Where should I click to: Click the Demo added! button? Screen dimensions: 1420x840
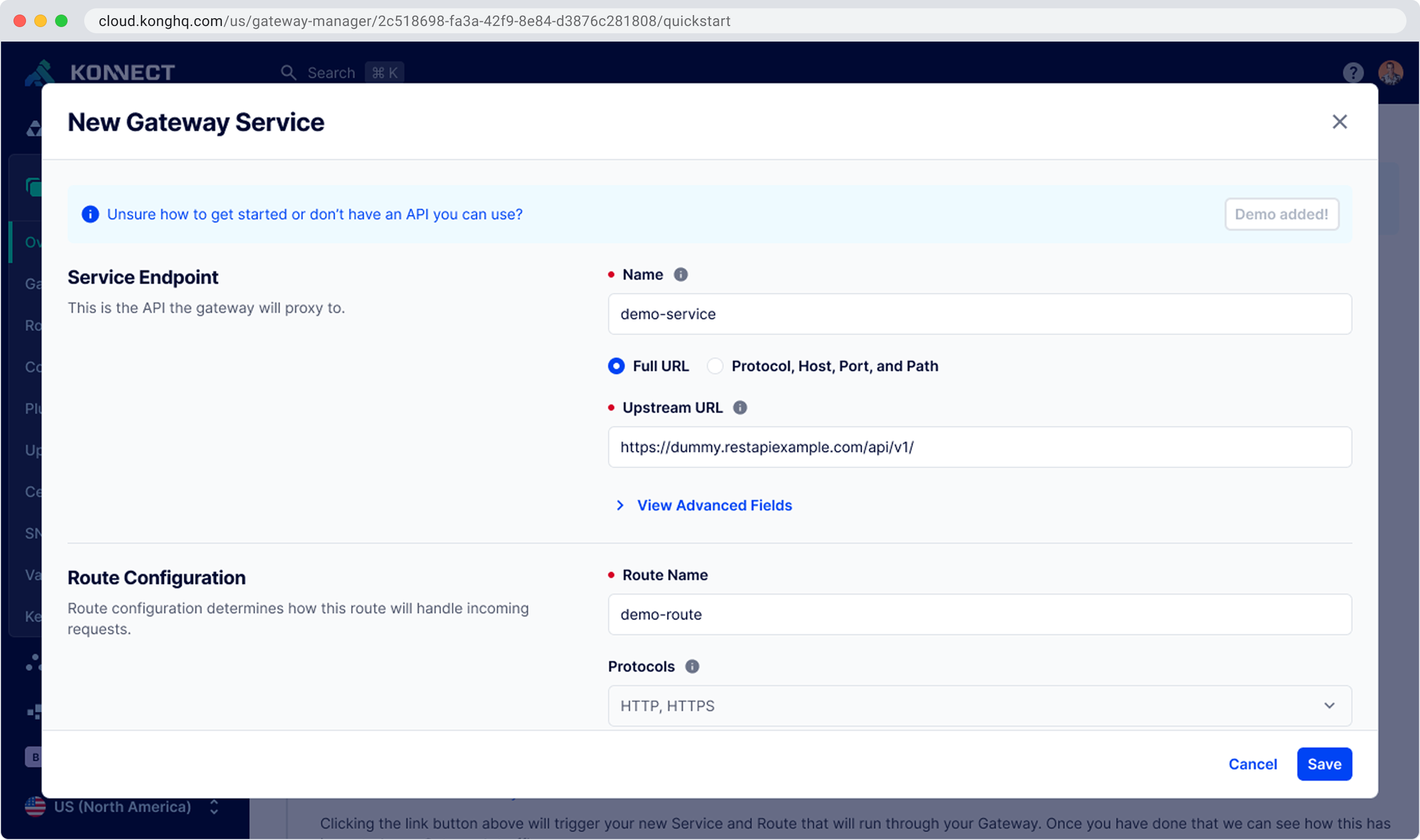[1281, 214]
